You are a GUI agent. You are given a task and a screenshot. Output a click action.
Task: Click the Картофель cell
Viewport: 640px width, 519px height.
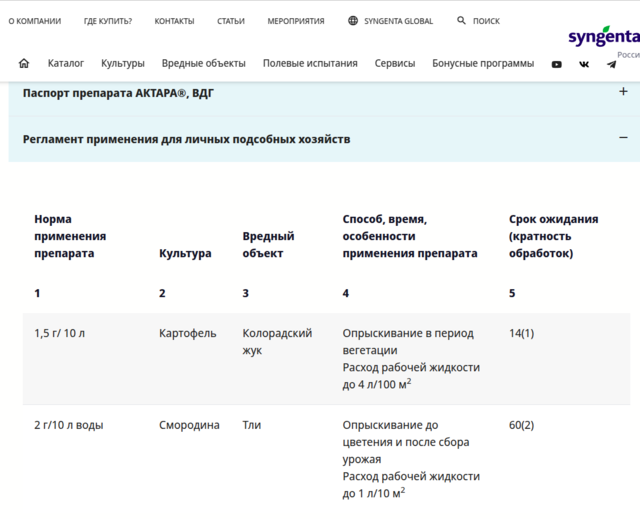[188, 333]
